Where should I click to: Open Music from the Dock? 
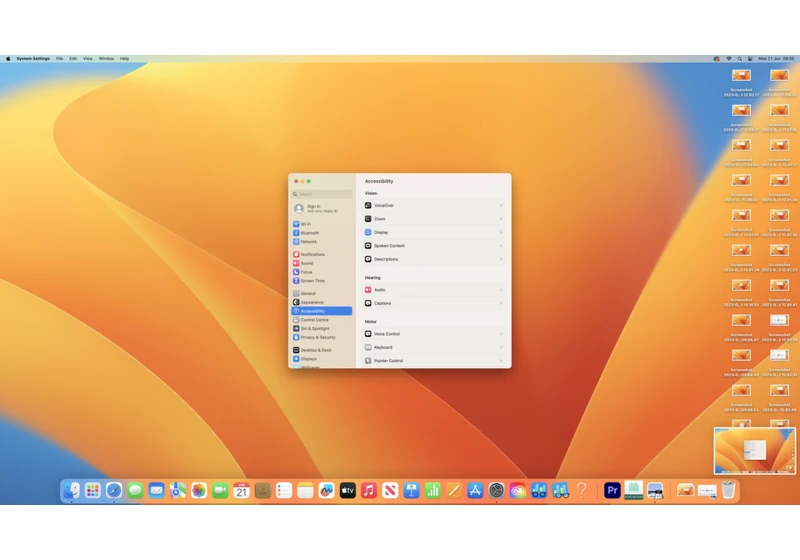tap(369, 491)
